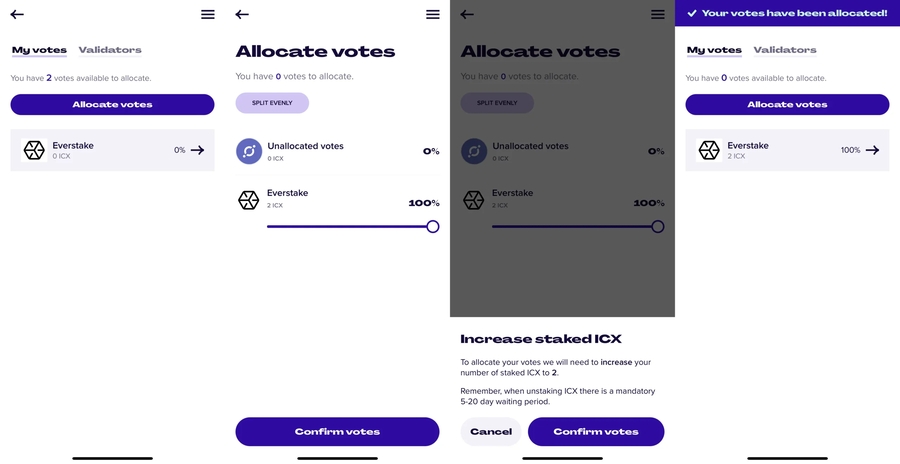900x464 pixels.
Task: Click the Unallocated votes ICX logo on undimmed screen
Action: [x=249, y=151]
